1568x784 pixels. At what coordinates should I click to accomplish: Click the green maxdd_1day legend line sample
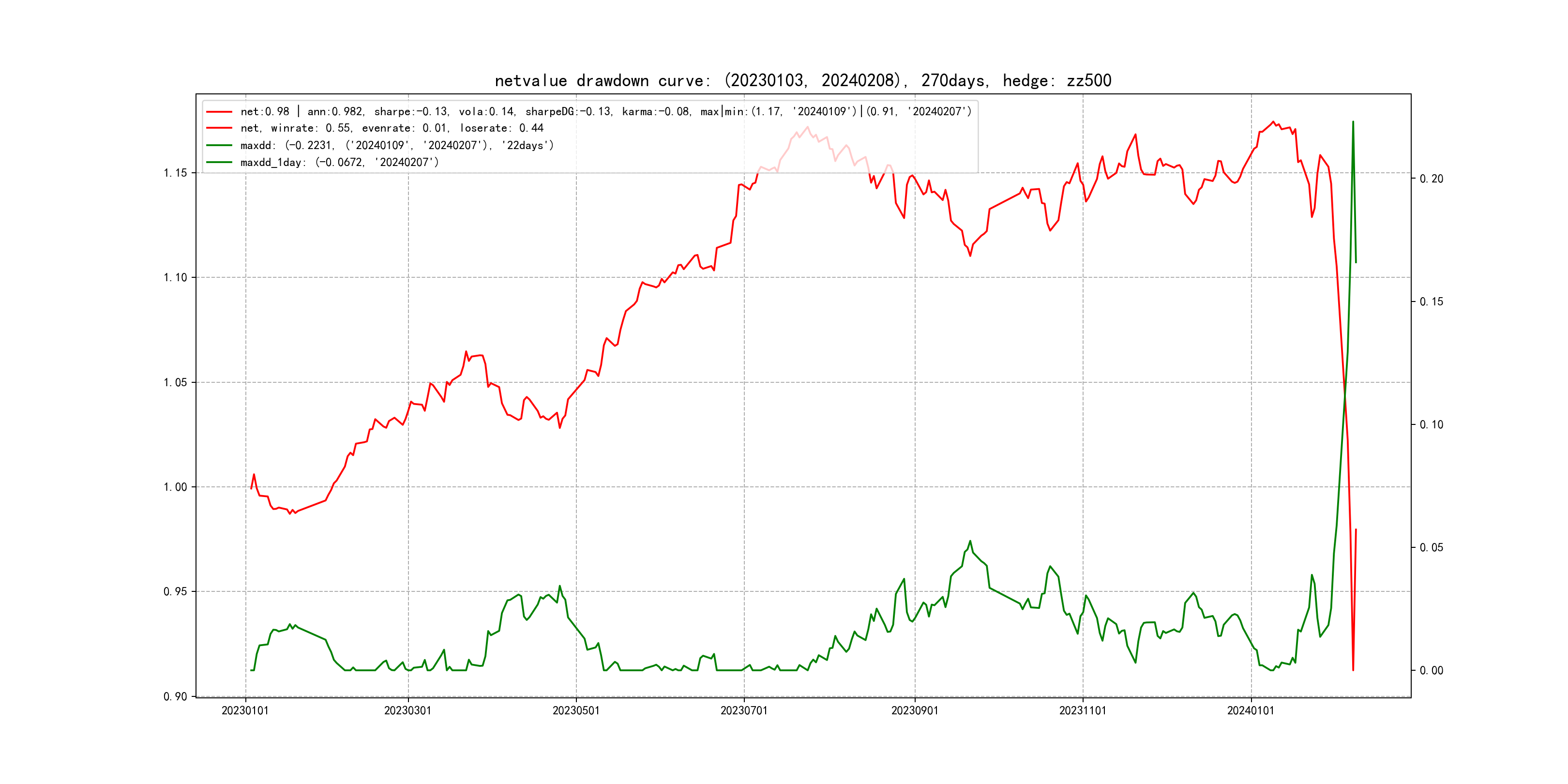pyautogui.click(x=219, y=163)
